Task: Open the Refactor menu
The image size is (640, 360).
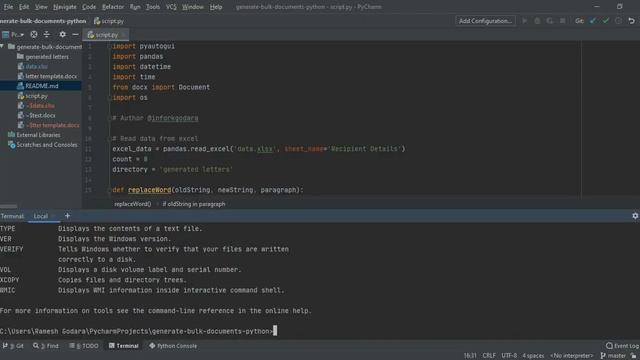Action: tap(113, 7)
